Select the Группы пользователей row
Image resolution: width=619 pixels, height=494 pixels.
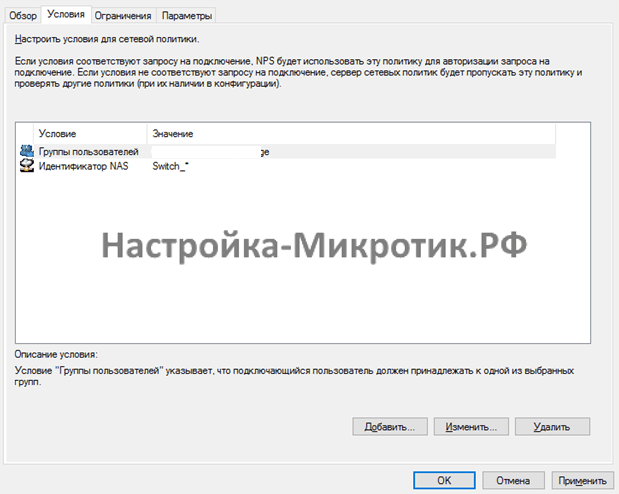pyautogui.click(x=287, y=152)
